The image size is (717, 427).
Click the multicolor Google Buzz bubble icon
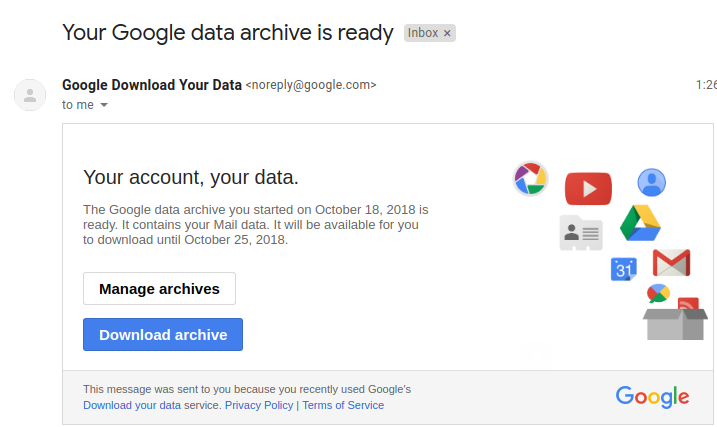(658, 293)
